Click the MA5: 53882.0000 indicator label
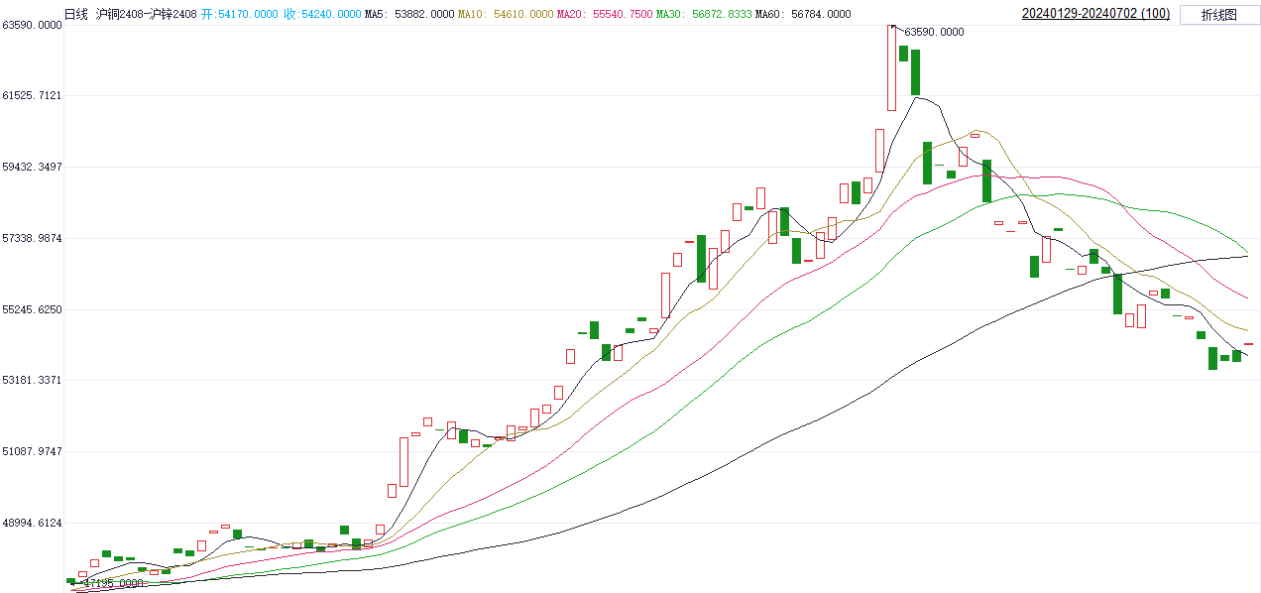Viewport: 1261px width, 593px height. click(x=410, y=14)
